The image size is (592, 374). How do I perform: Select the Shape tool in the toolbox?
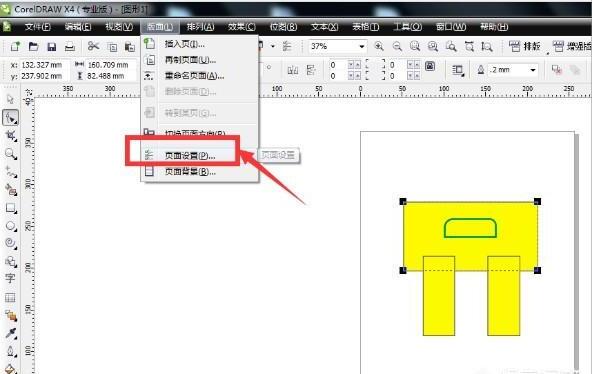click(x=11, y=118)
